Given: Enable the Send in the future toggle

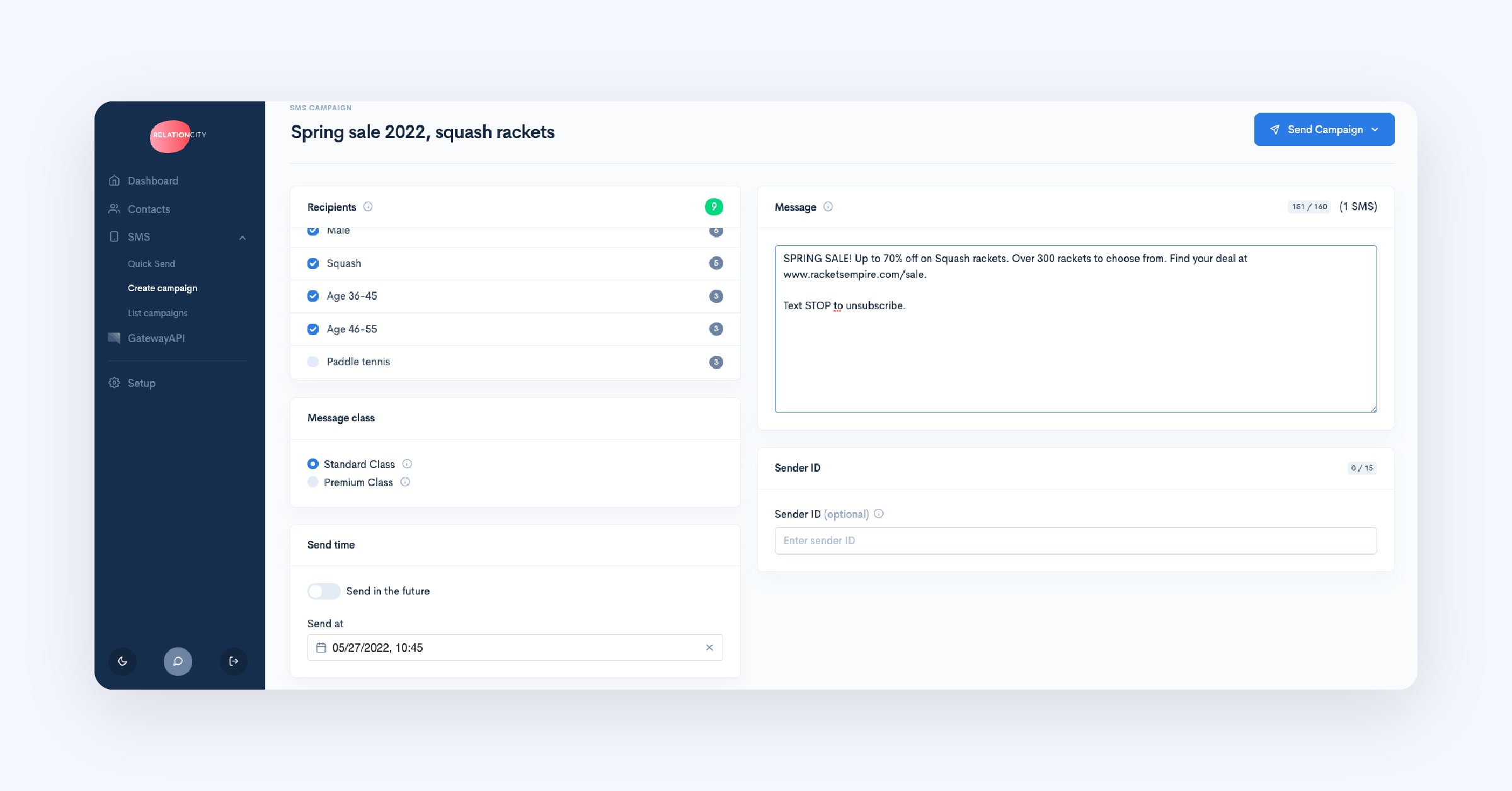Looking at the screenshot, I should 323,590.
